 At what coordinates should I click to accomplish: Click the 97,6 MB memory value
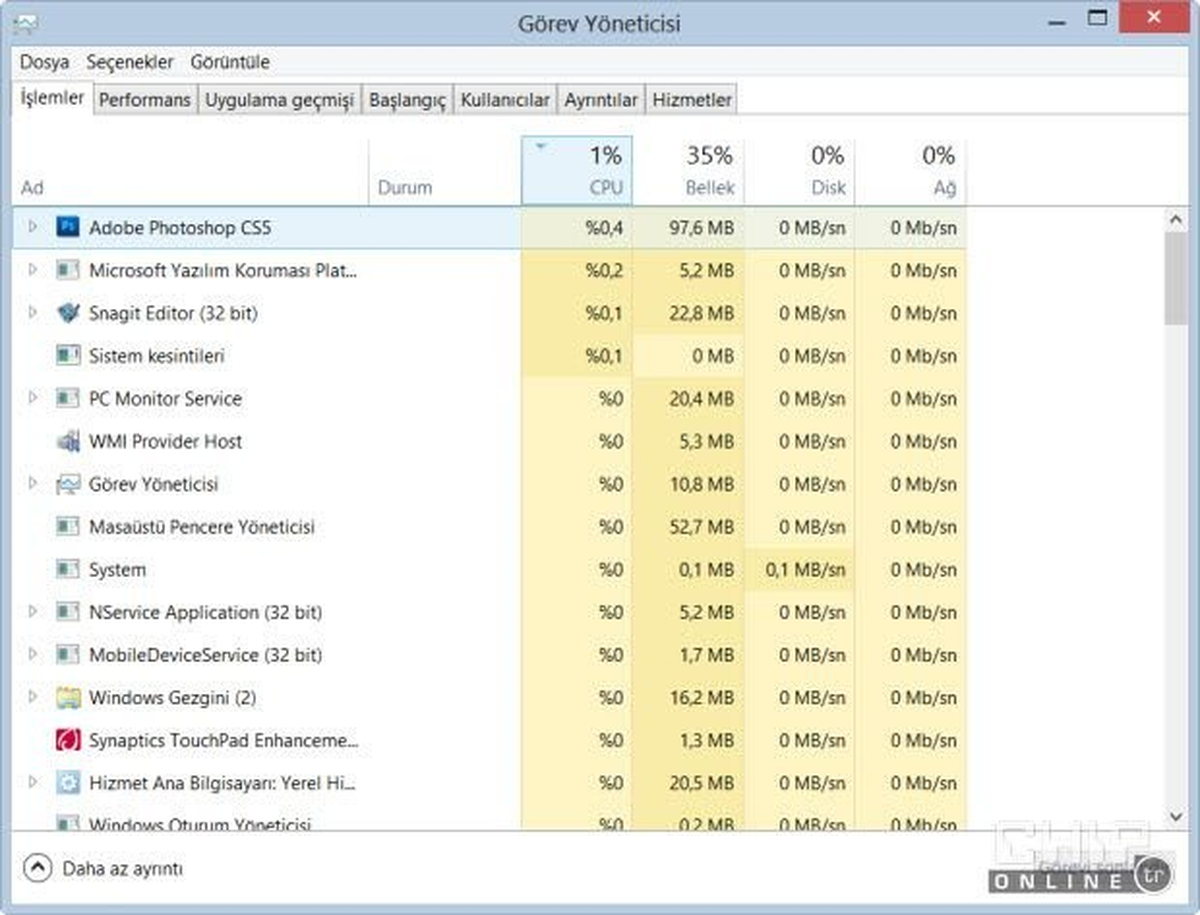coord(701,228)
